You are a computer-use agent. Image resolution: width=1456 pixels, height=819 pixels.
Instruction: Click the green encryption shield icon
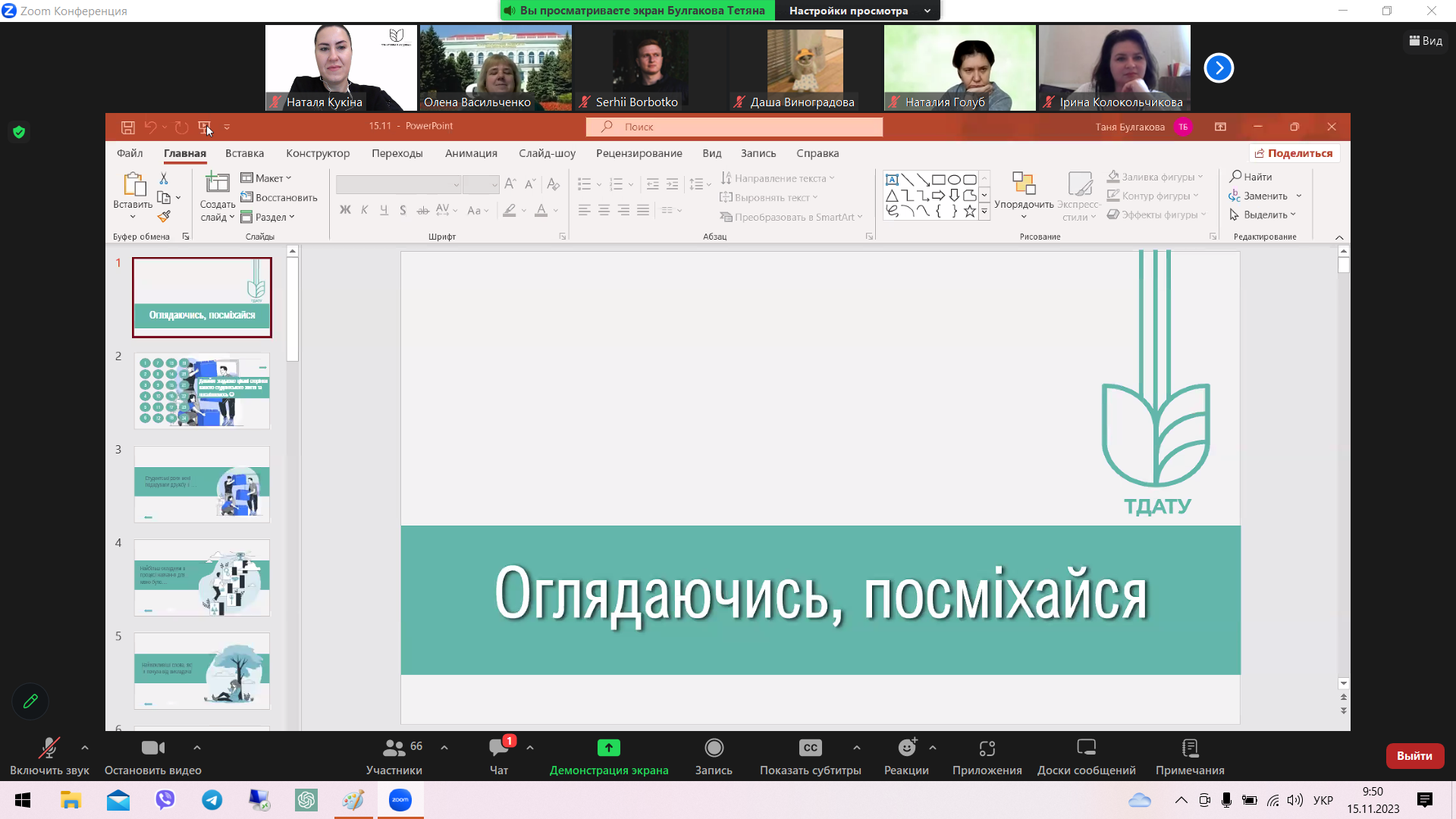click(x=19, y=132)
